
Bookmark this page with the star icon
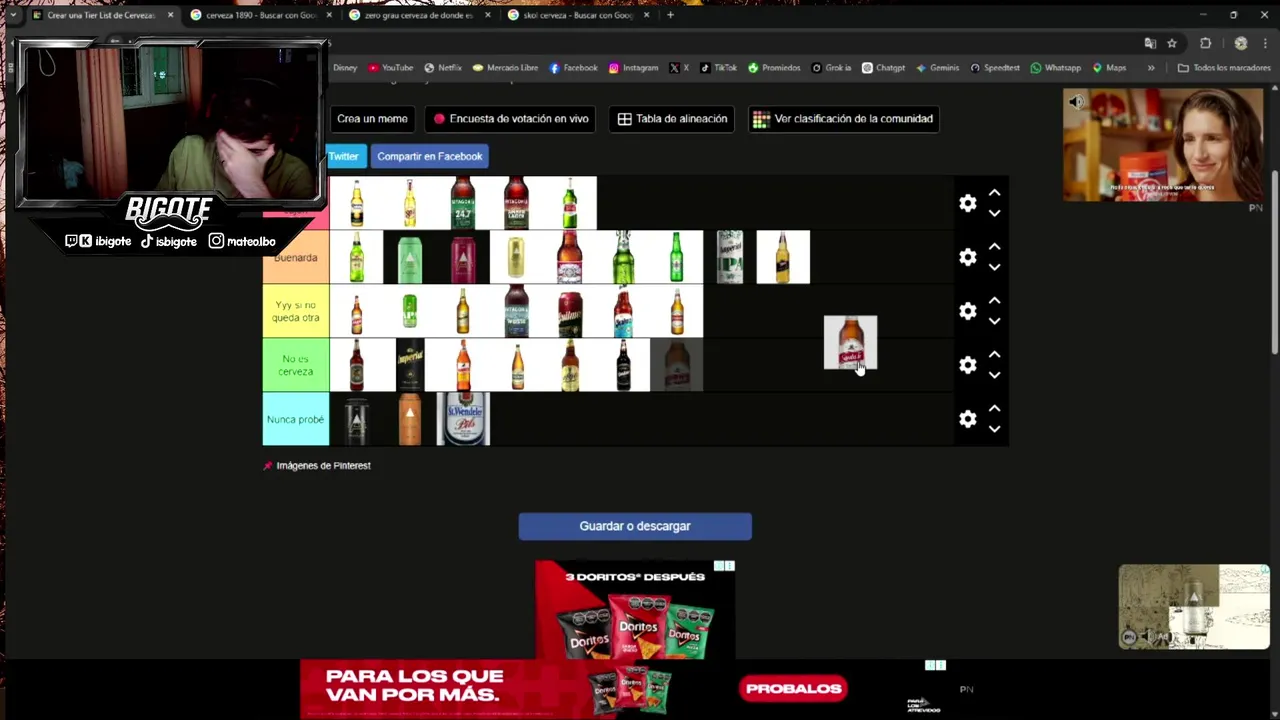1172,43
